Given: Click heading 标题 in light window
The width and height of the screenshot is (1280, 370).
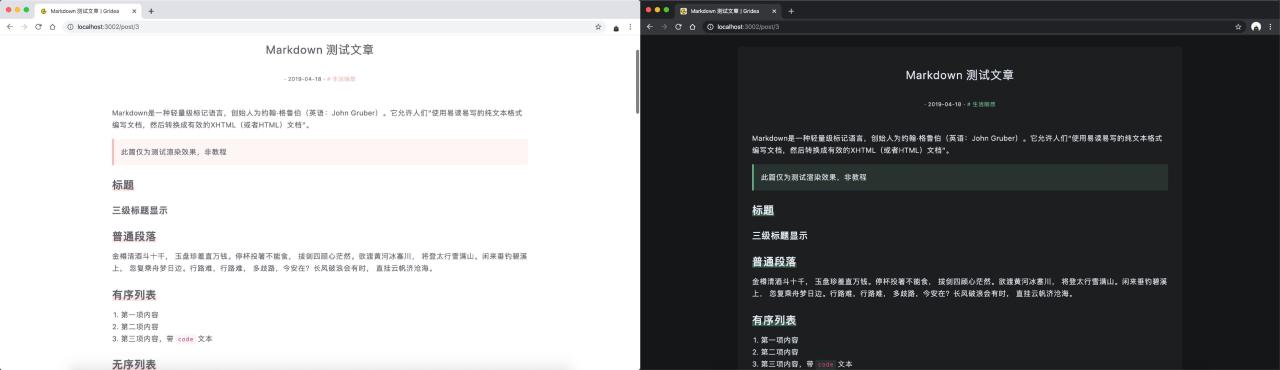Looking at the screenshot, I should (x=123, y=185).
